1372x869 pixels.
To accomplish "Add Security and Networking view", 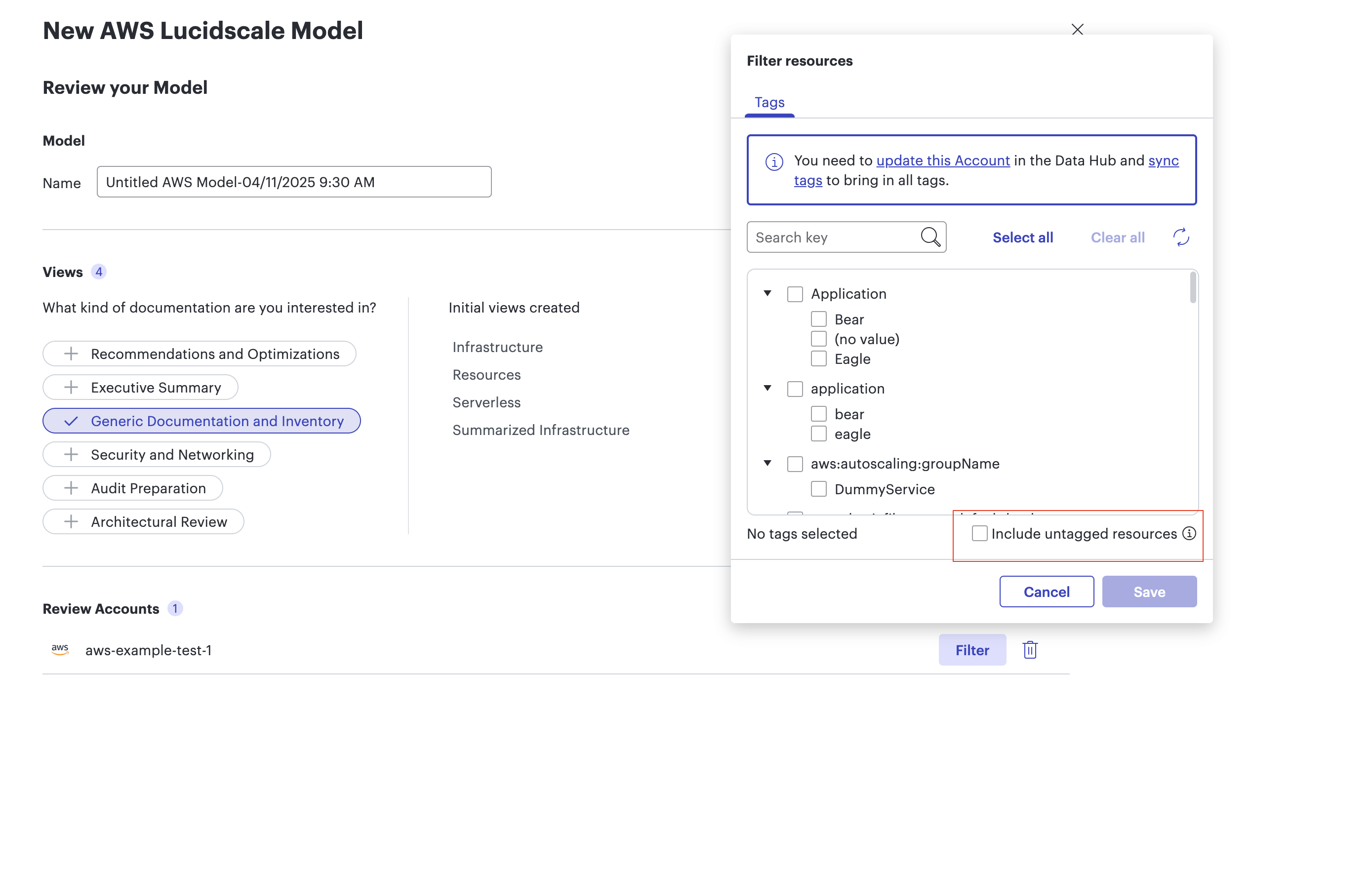I will (157, 454).
